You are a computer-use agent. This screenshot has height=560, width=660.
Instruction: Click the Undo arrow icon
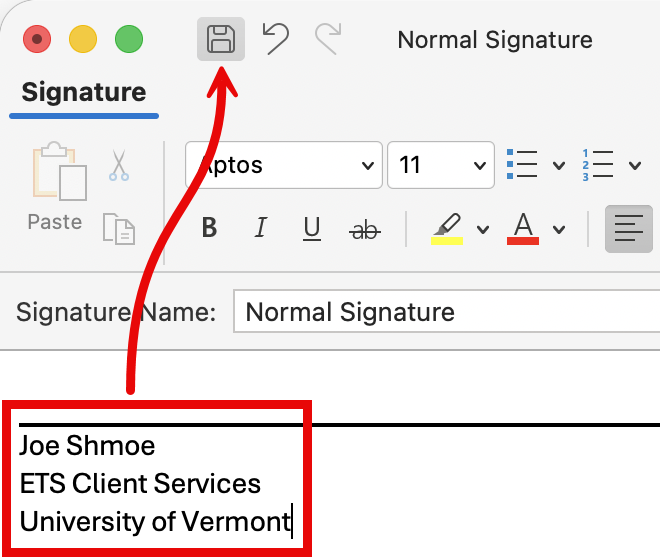click(x=275, y=39)
